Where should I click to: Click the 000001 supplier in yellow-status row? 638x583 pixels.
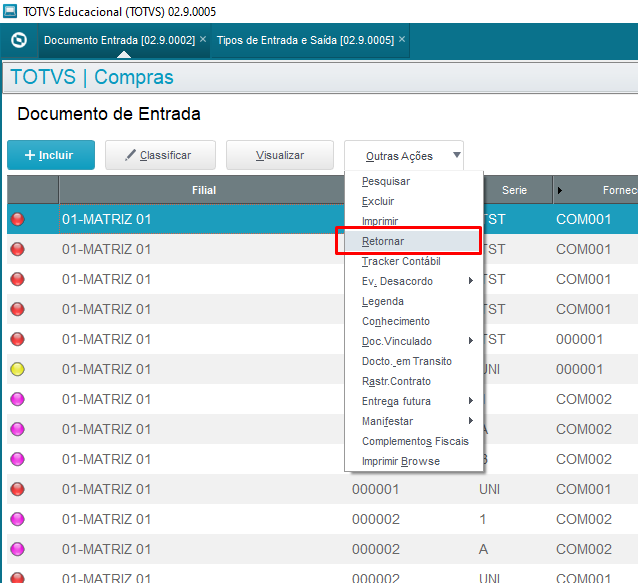pyautogui.click(x=579, y=369)
